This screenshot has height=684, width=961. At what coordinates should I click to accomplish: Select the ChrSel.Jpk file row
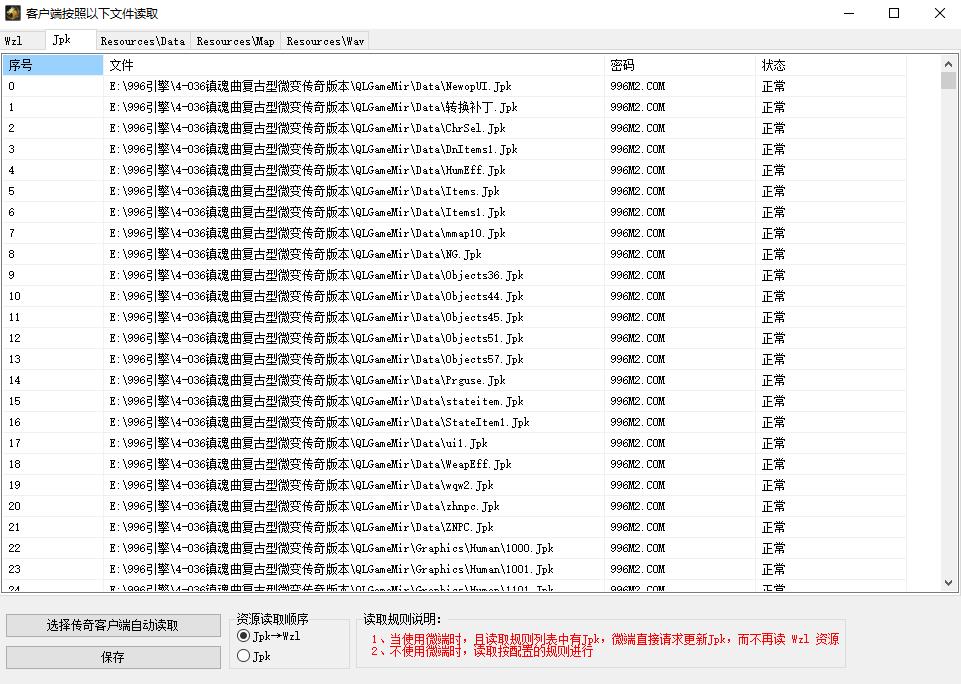click(454, 128)
